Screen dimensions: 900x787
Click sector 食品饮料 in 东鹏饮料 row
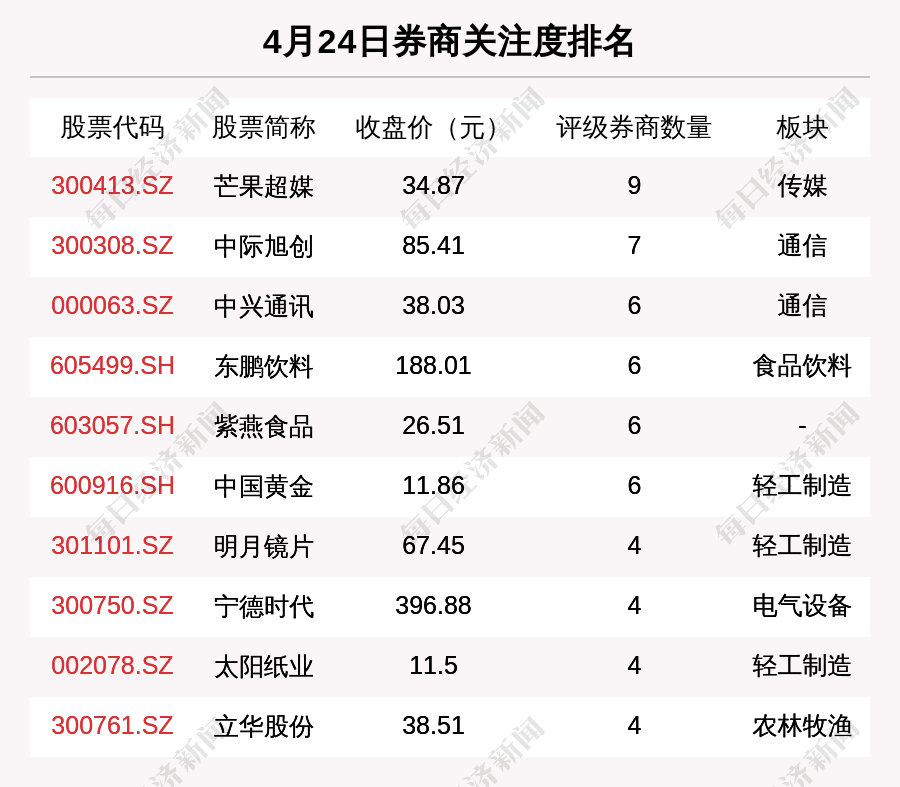(x=802, y=366)
